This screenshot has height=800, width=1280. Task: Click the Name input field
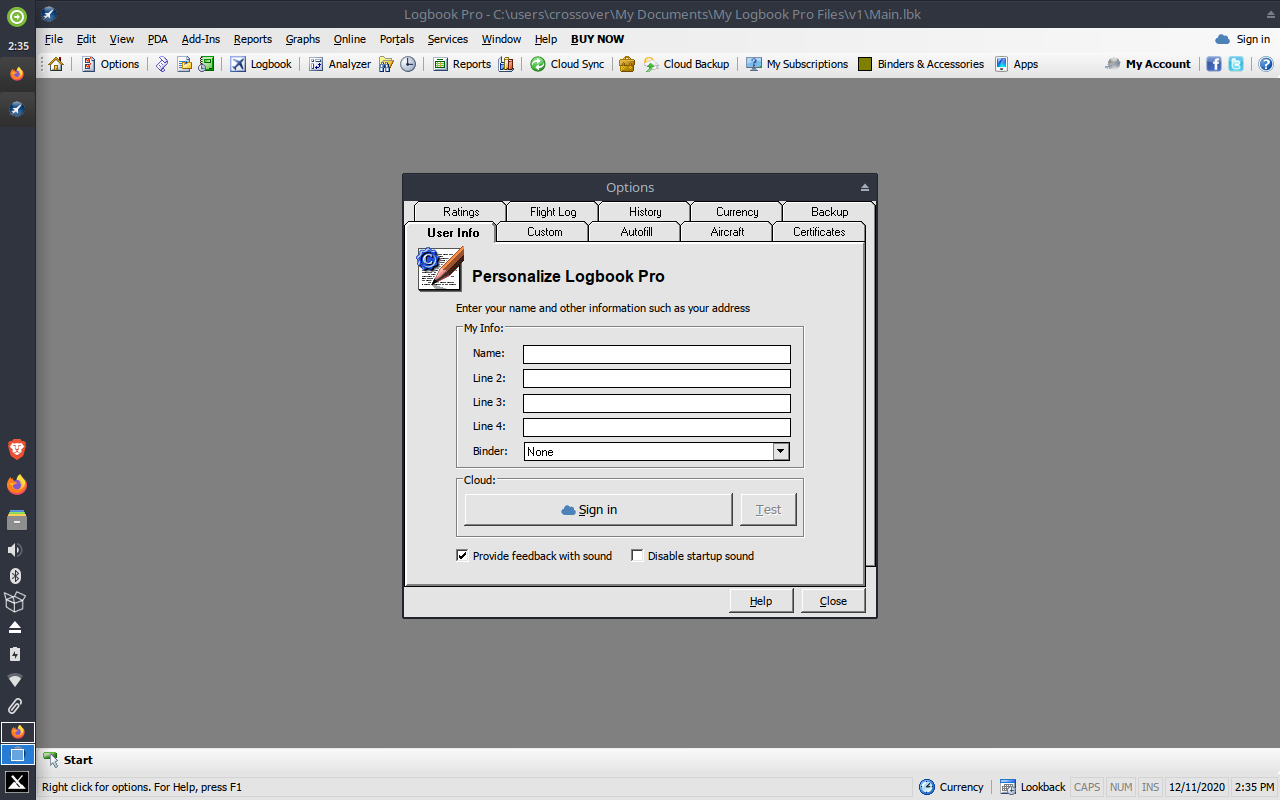pyautogui.click(x=657, y=354)
